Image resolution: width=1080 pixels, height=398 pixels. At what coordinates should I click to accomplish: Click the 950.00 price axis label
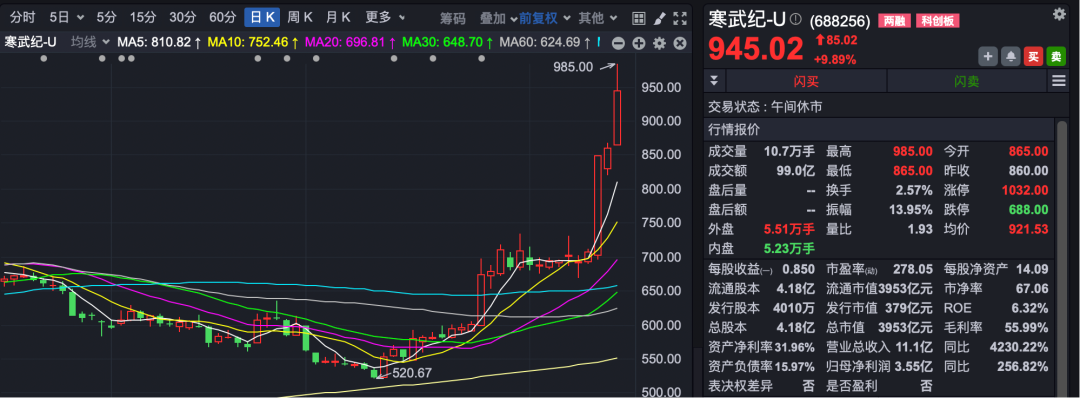coord(661,87)
